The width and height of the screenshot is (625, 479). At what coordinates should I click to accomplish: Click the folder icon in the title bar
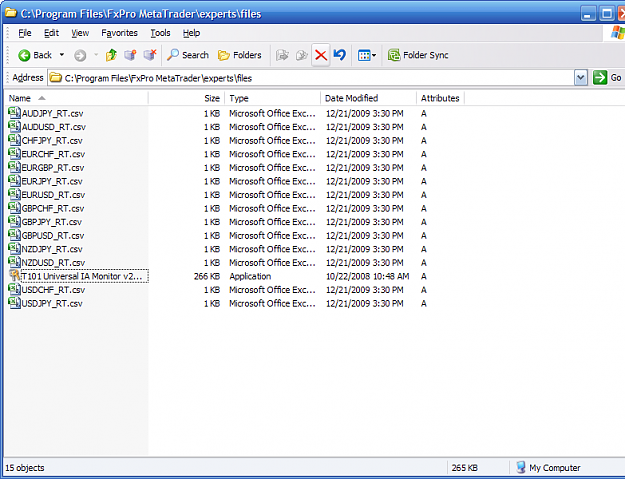click(x=10, y=13)
